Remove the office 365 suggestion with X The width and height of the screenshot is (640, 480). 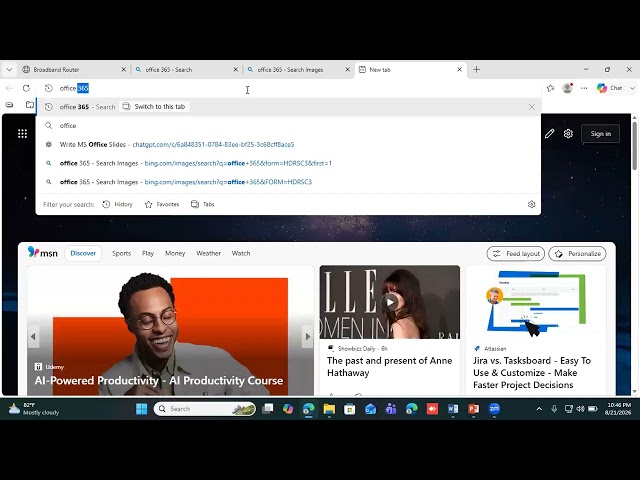tap(531, 107)
